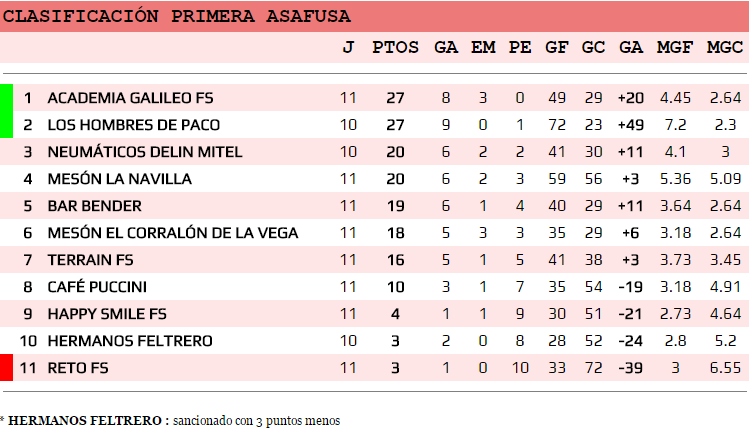749x432 pixels.
Task: Click the HERMANOS FELTRERO sanction footnote
Action: (x=171, y=421)
